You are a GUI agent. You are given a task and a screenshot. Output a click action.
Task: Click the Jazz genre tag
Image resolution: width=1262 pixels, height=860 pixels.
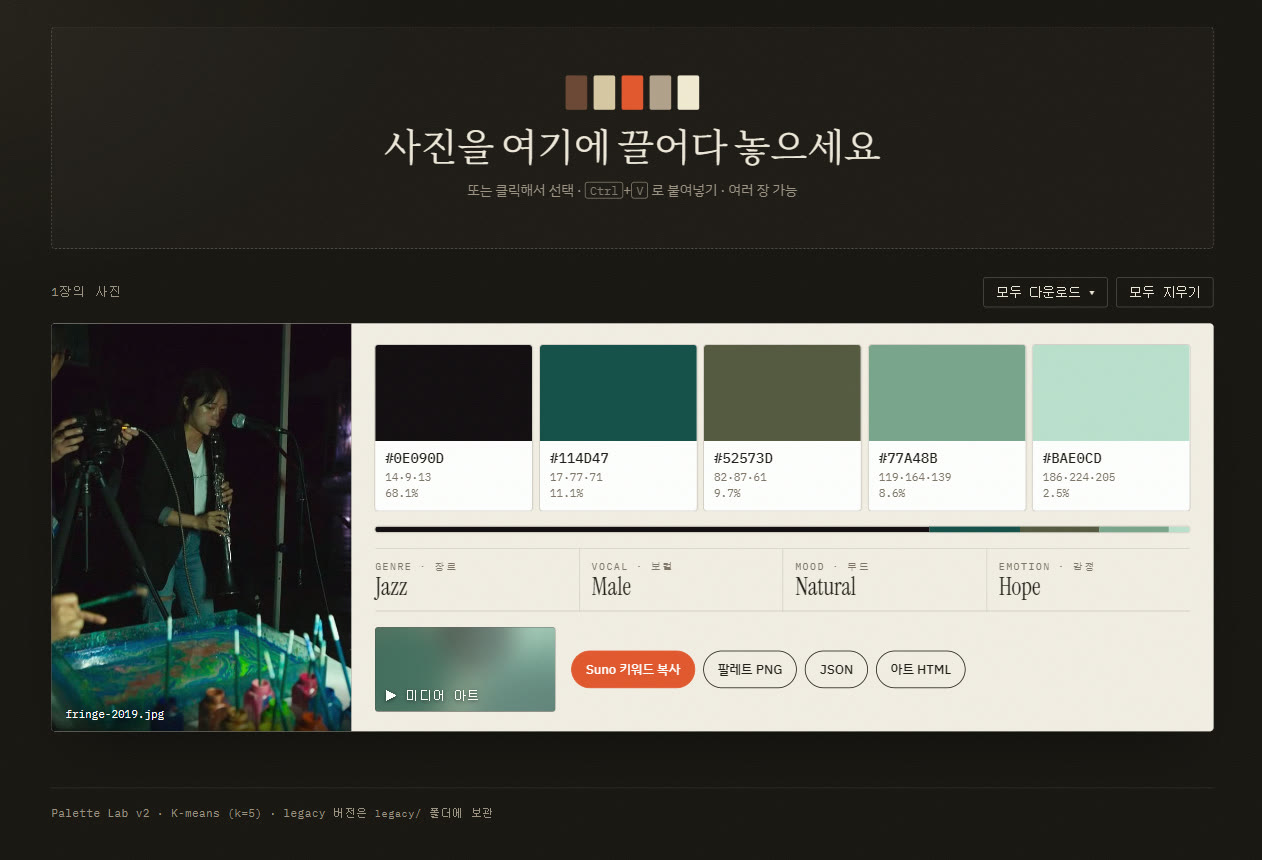tap(392, 587)
